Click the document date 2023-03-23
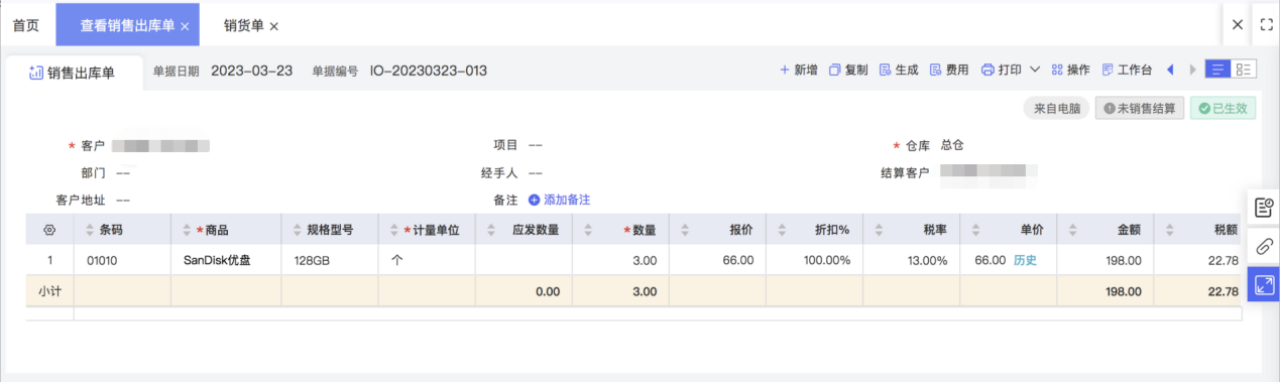 [x=252, y=71]
